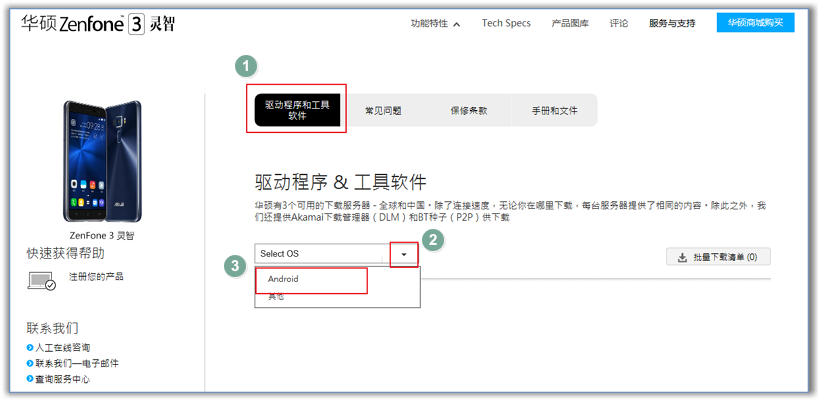Click the arrow bullet beside 人工在线咨询
The height and width of the screenshot is (400, 818).
coord(30,347)
